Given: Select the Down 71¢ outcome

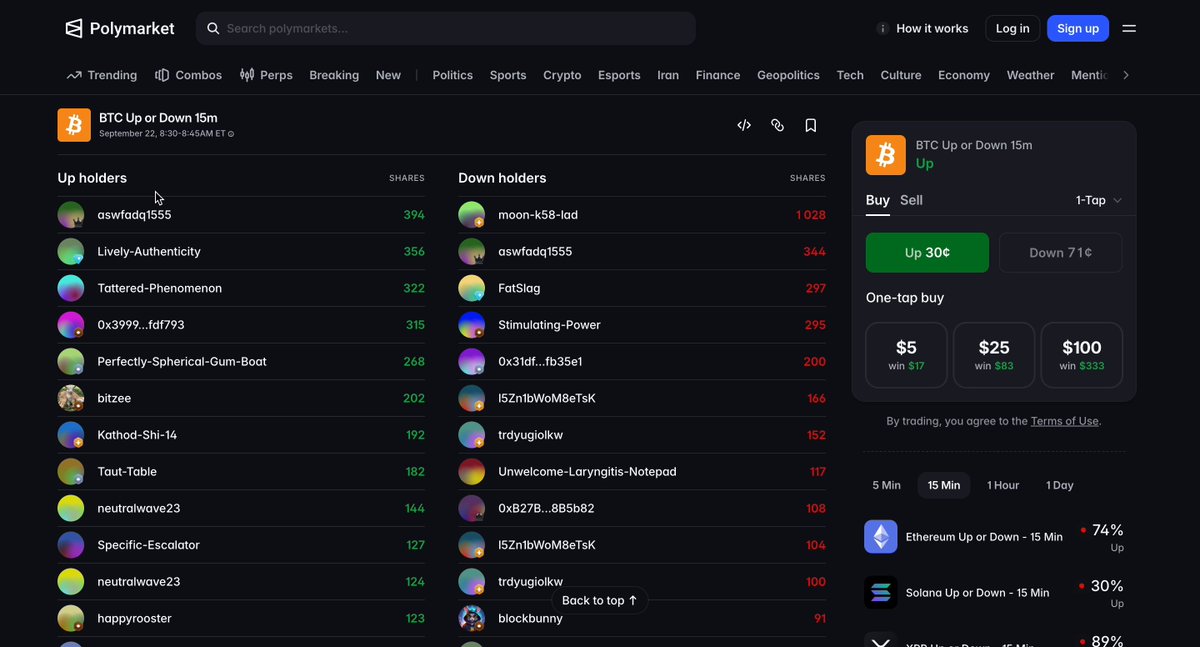Looking at the screenshot, I should pos(1060,253).
